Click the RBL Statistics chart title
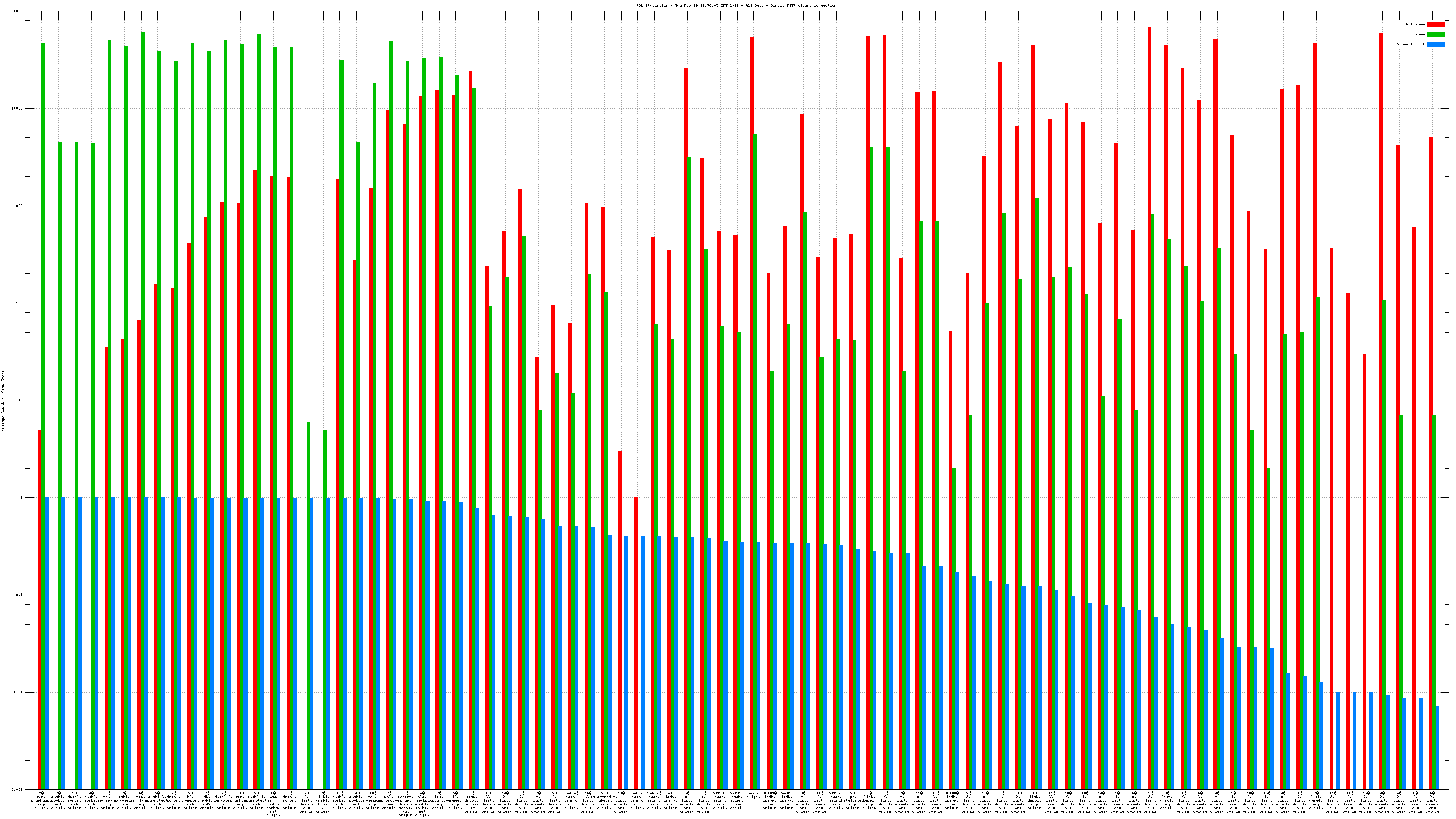 point(736,5)
